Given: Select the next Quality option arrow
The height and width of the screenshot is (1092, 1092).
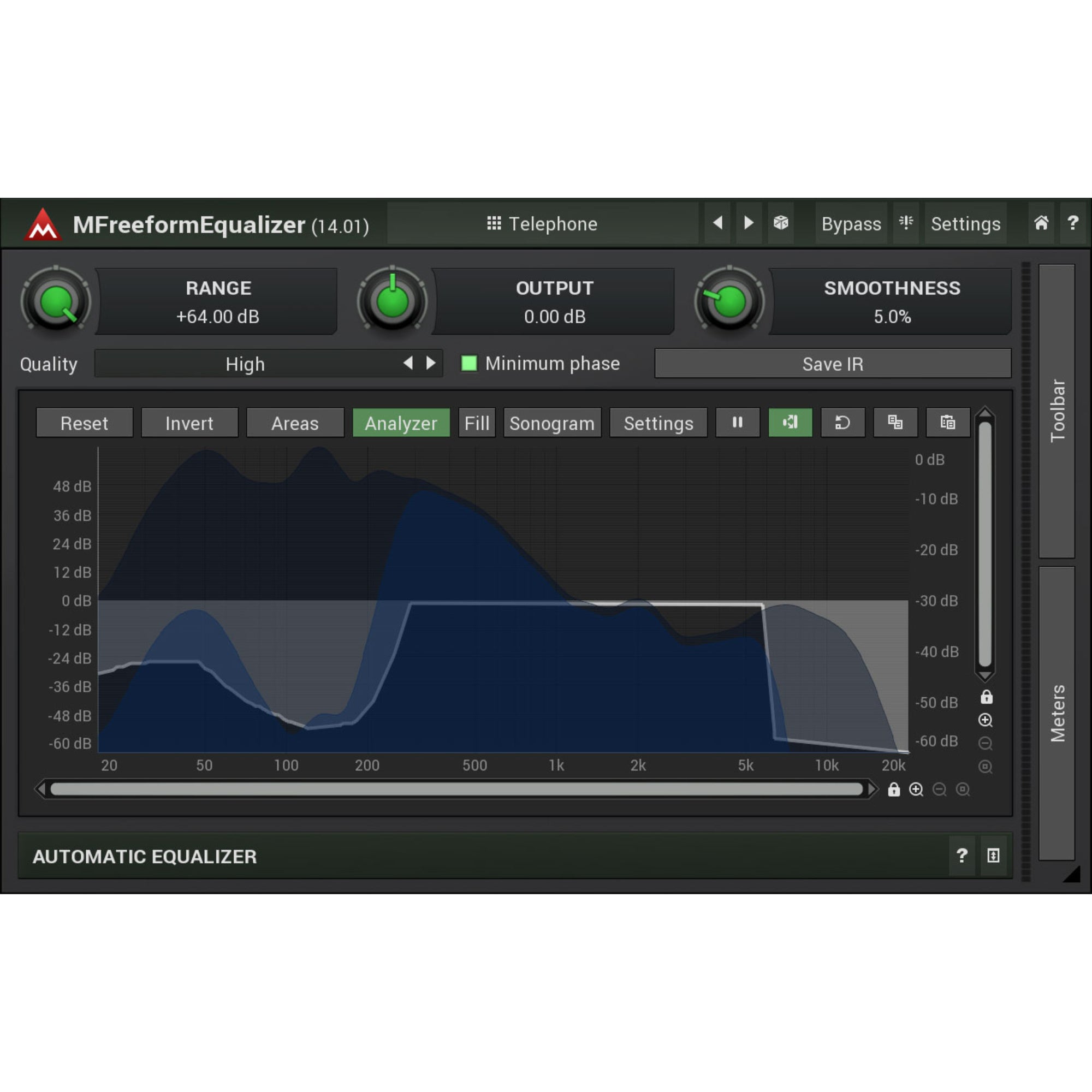Looking at the screenshot, I should coord(431,363).
